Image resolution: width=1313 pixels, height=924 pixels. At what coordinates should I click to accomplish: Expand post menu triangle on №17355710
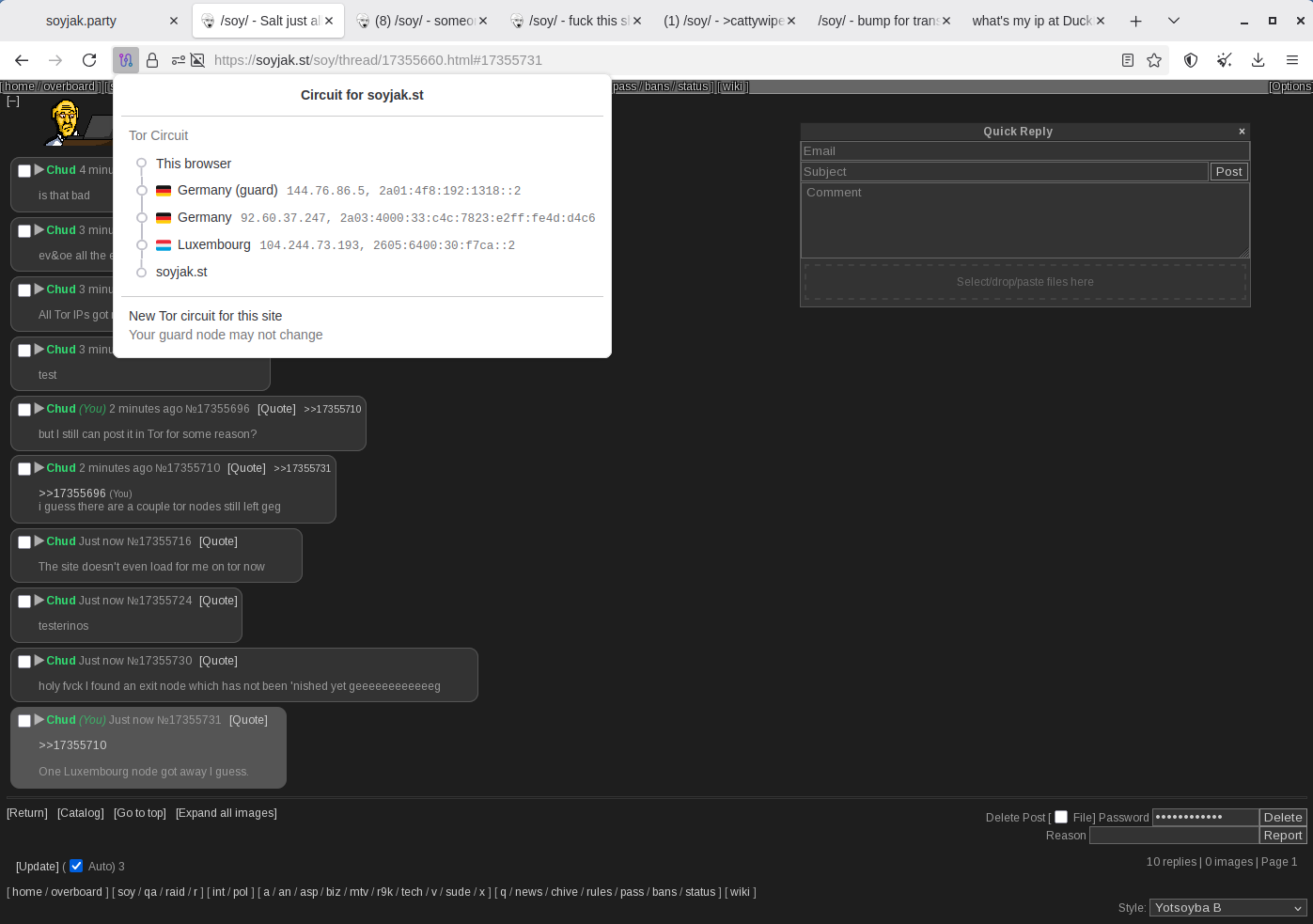(39, 468)
